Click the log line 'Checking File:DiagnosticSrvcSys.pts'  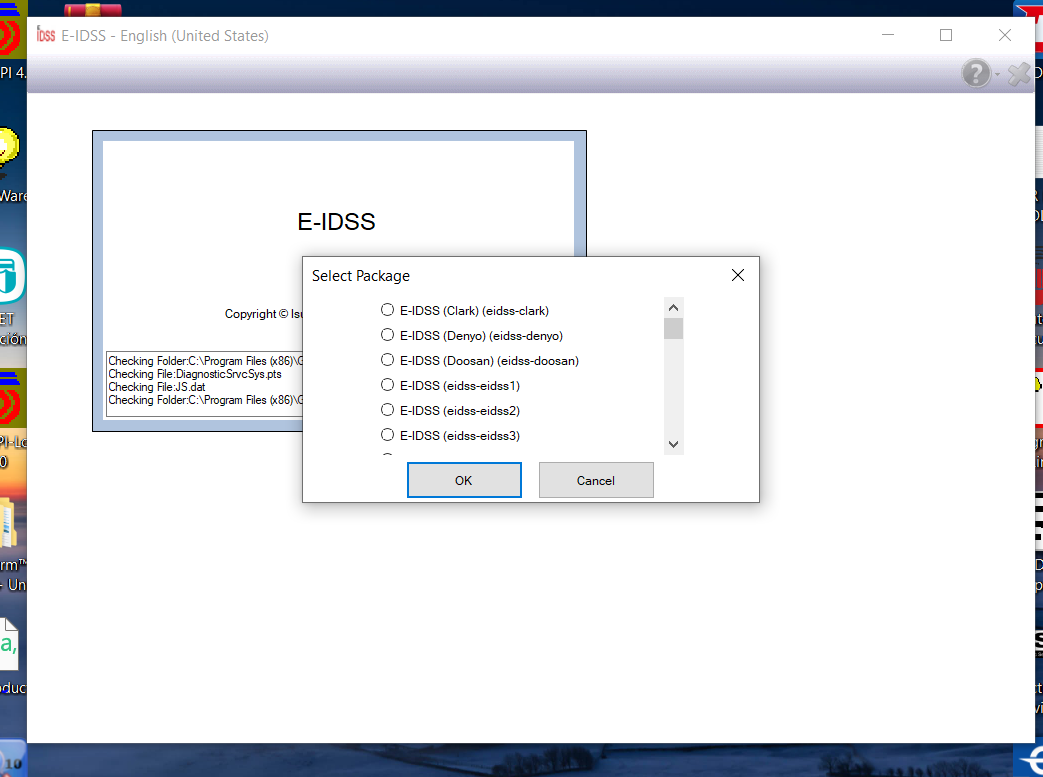coord(195,374)
